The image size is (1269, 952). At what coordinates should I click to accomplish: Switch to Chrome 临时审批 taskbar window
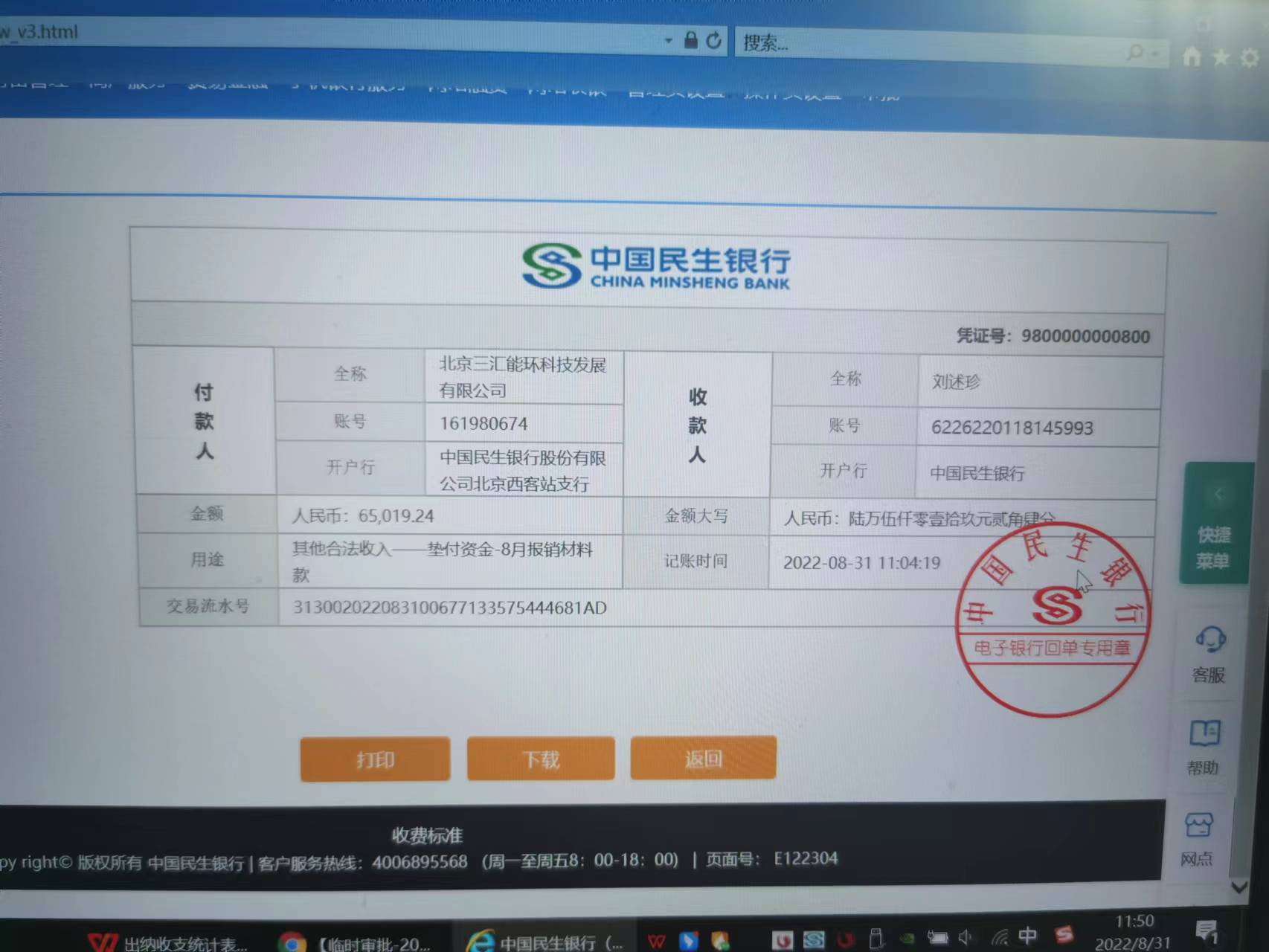tap(357, 943)
